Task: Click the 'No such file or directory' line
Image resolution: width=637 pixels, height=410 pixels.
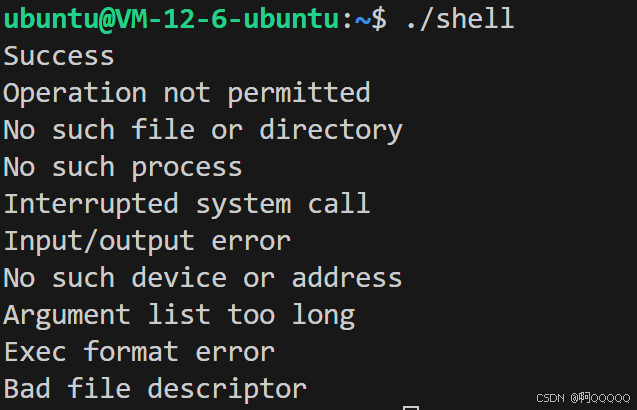Action: point(203,130)
